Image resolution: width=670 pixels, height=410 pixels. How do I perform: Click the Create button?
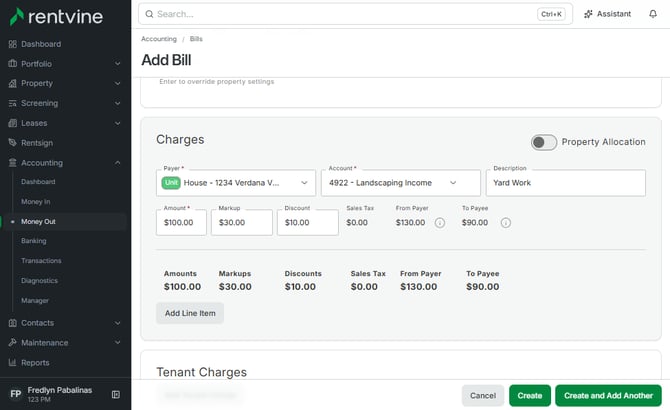pos(530,395)
